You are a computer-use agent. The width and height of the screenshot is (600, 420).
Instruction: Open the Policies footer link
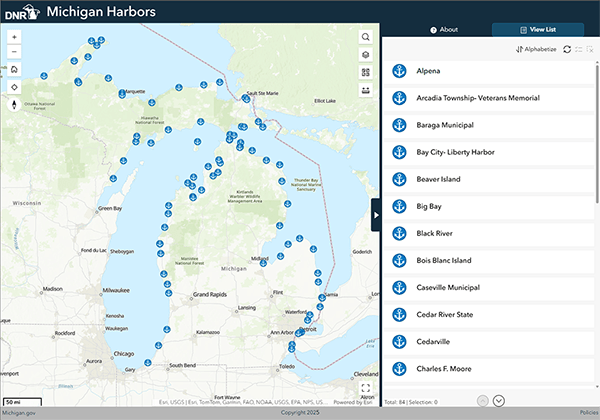click(x=589, y=412)
